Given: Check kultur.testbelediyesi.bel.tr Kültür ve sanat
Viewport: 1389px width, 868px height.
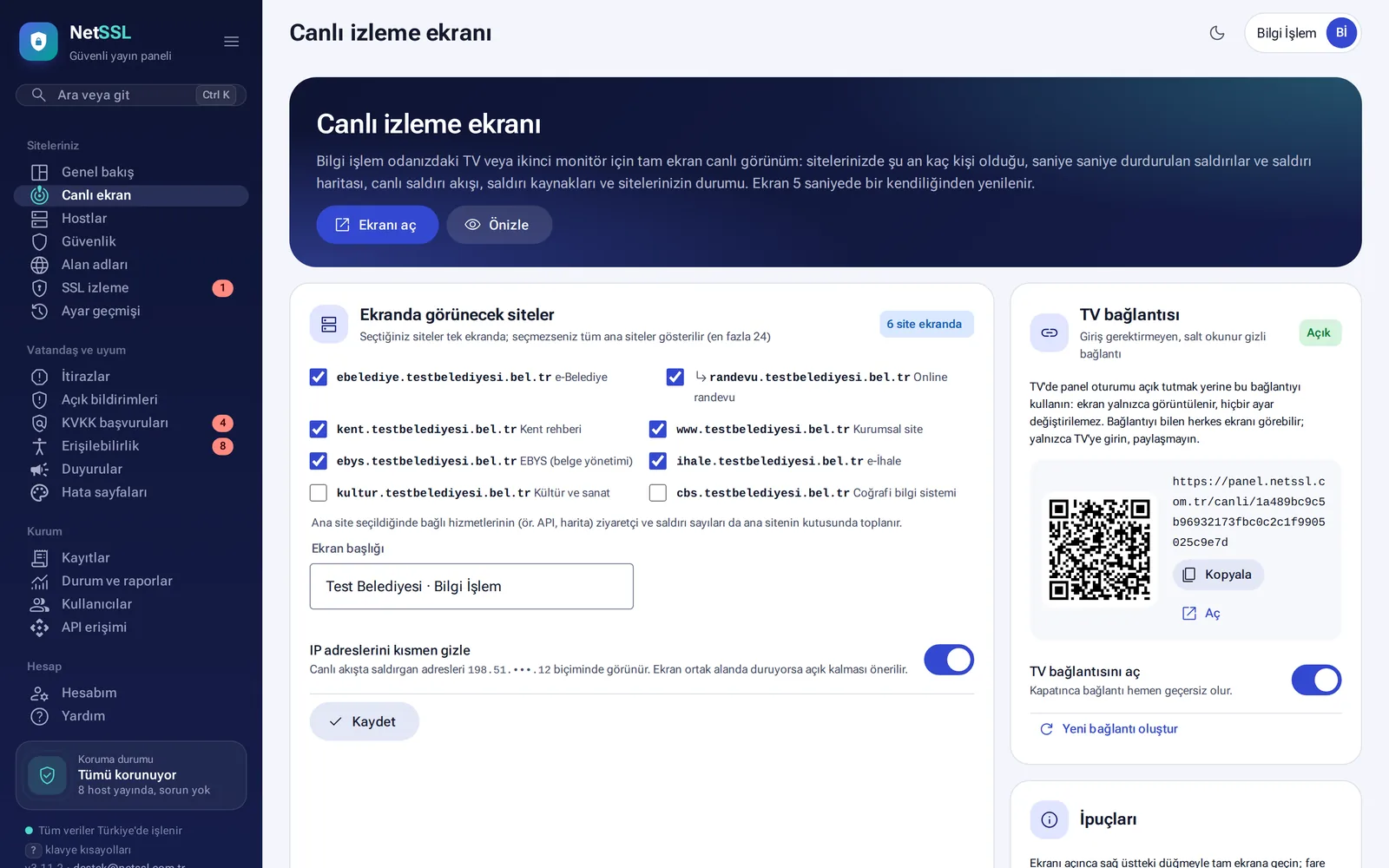Looking at the screenshot, I should point(319,493).
